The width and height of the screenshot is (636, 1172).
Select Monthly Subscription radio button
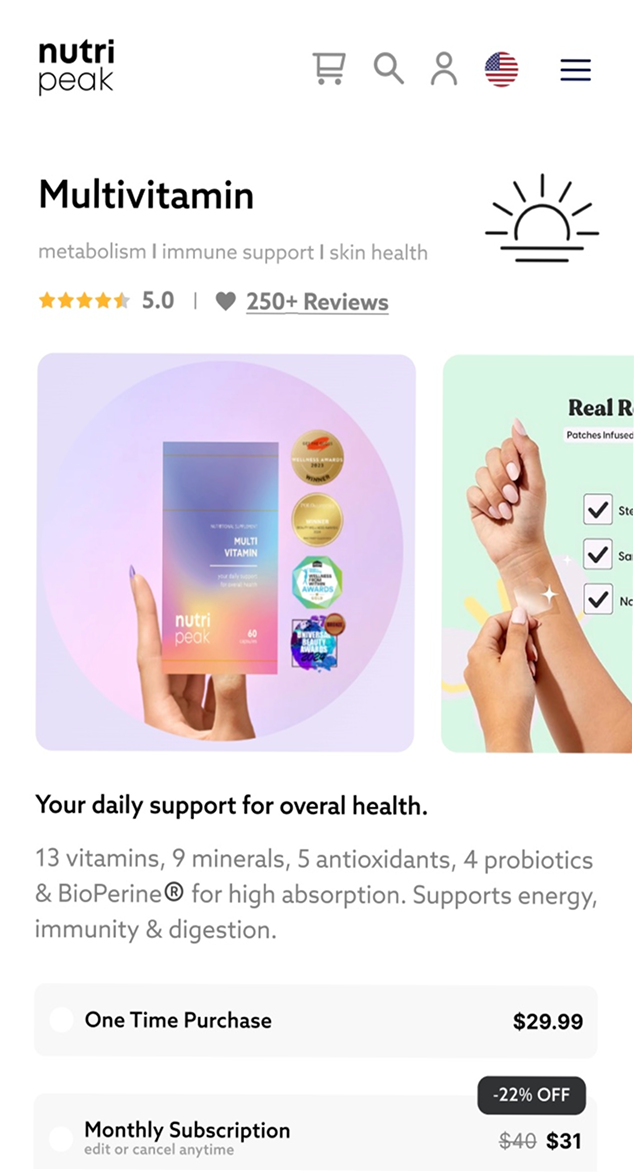tap(61, 1139)
